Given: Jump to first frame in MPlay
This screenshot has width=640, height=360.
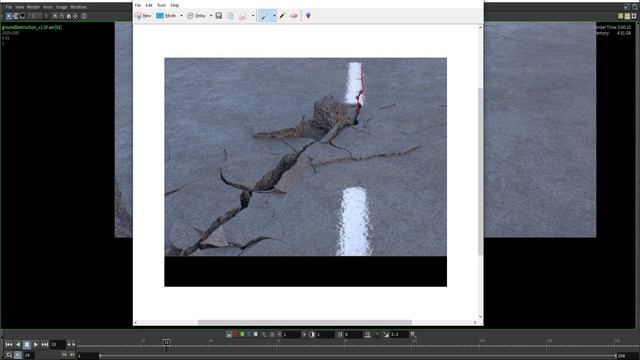Looking at the screenshot, I should [9, 345].
